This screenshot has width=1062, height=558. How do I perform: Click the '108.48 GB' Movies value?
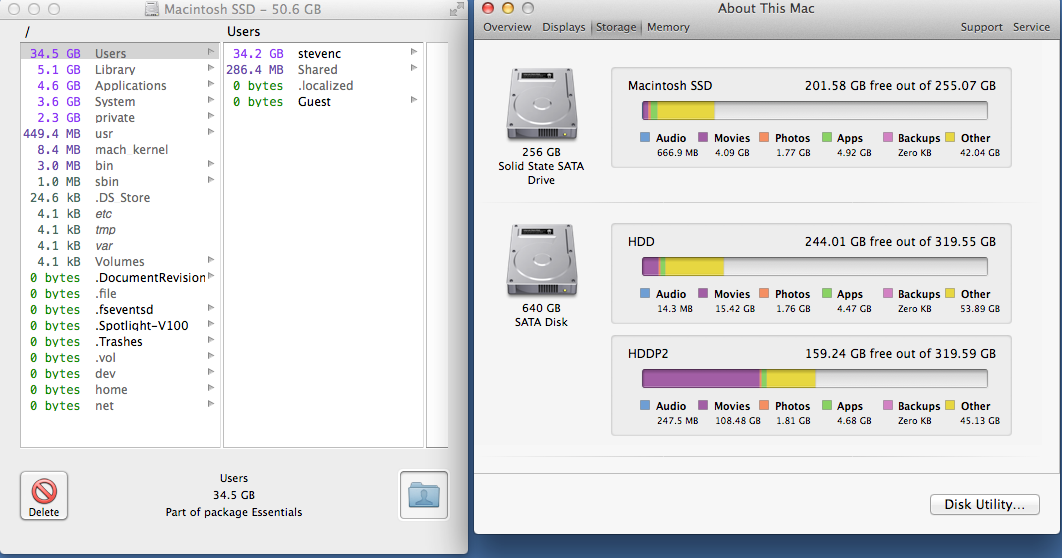click(x=738, y=421)
